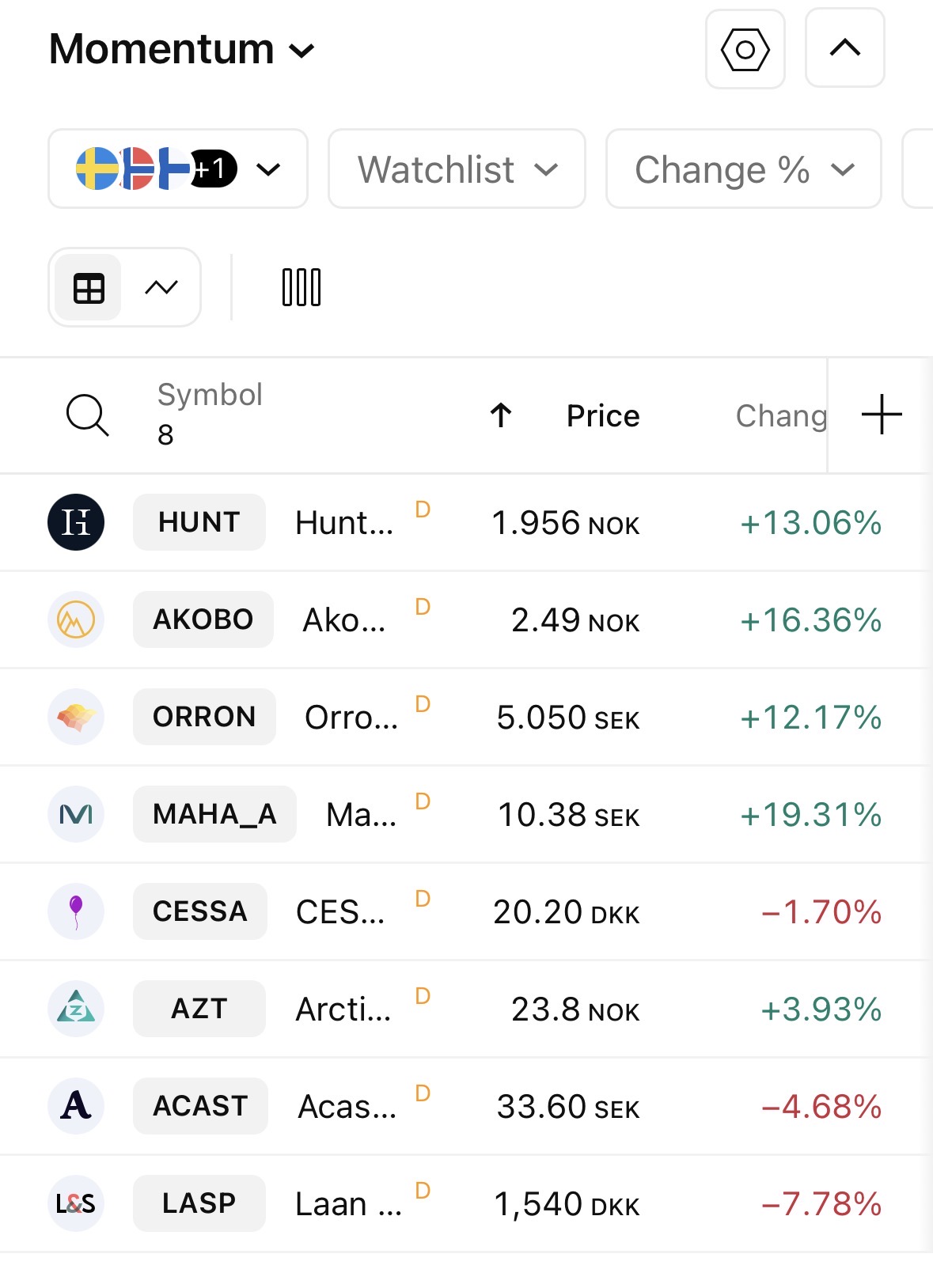Click the AZT Arctic logo icon
The height and width of the screenshot is (1288, 933).
click(76, 1009)
